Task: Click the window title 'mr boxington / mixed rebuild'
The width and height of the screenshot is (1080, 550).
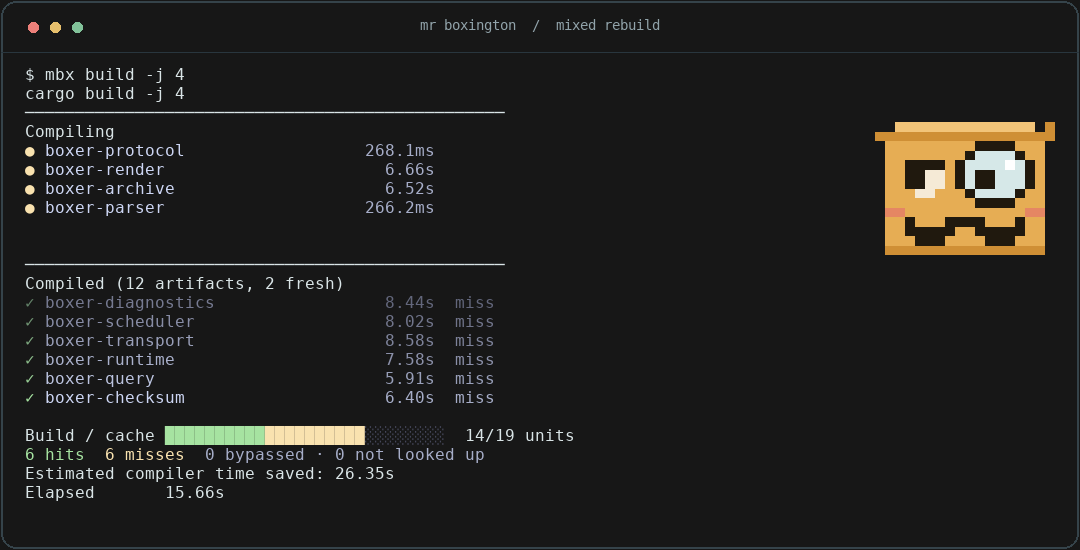Action: [540, 25]
